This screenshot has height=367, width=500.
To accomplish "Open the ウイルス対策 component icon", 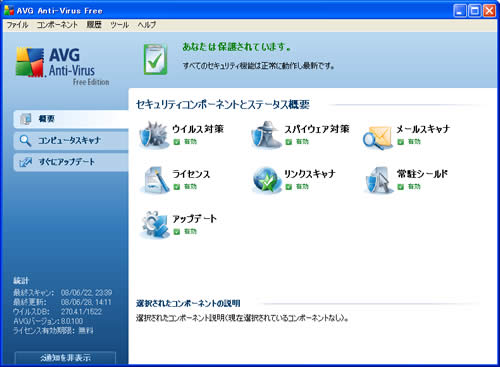I will pyautogui.click(x=153, y=135).
